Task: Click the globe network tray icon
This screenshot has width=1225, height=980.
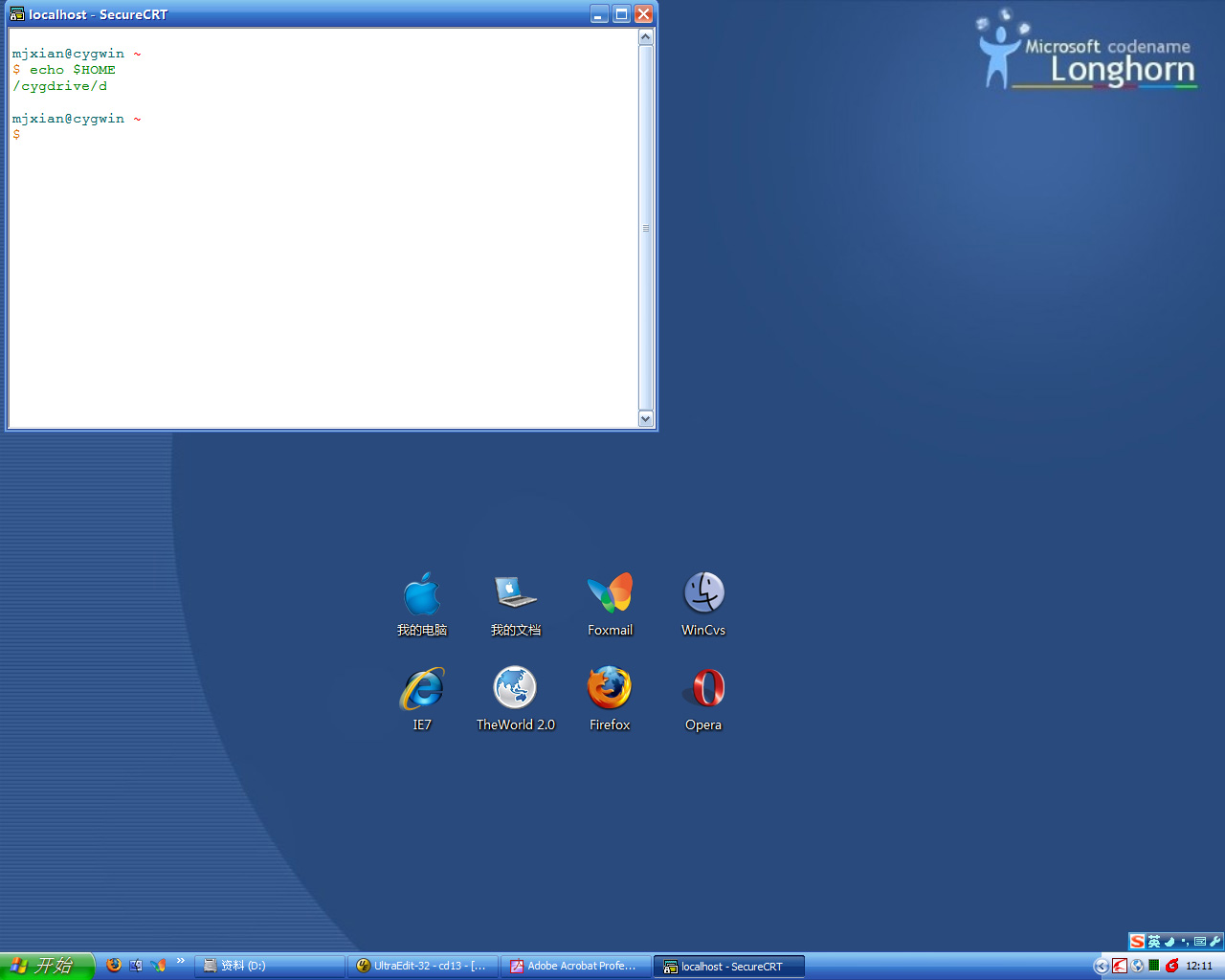Action: 1137,967
